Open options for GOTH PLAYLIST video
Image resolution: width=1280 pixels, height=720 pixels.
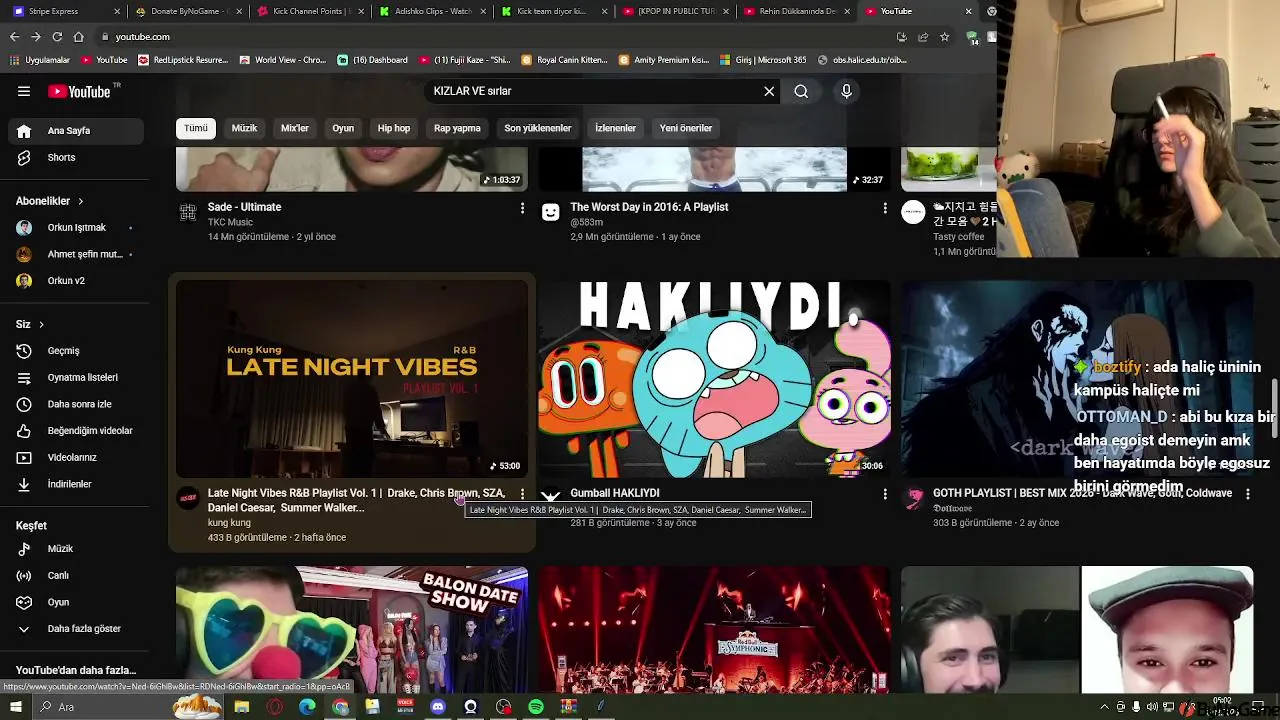[1247, 494]
